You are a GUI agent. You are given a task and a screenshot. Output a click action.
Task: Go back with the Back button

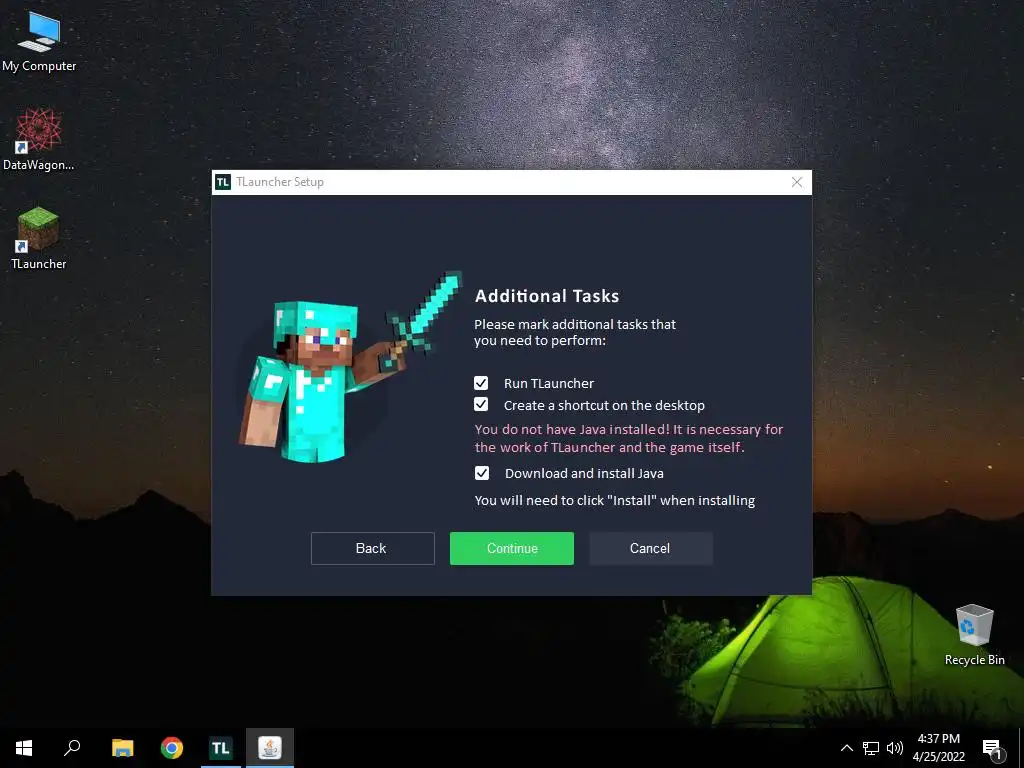(372, 548)
